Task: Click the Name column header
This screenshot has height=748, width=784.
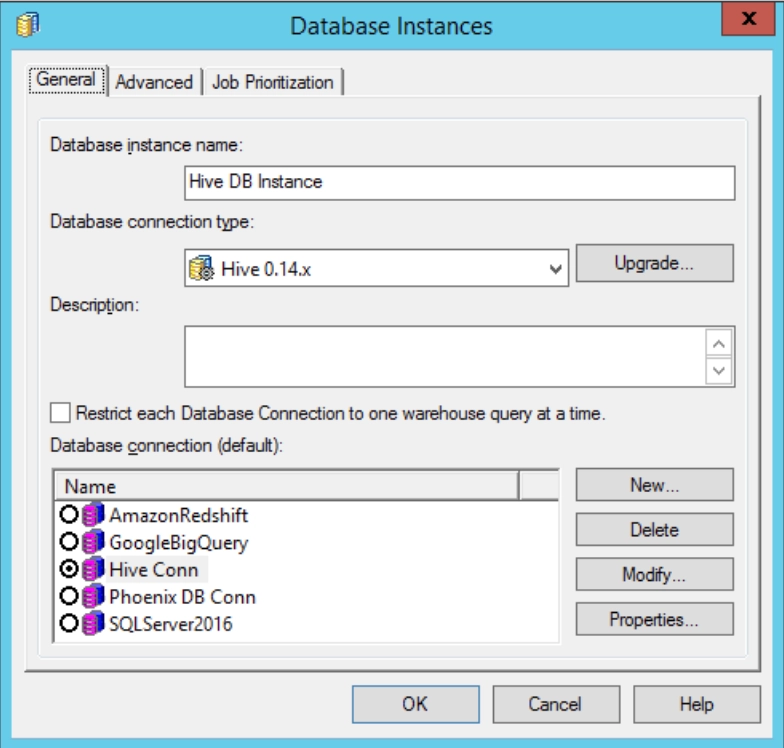Action: pos(286,486)
